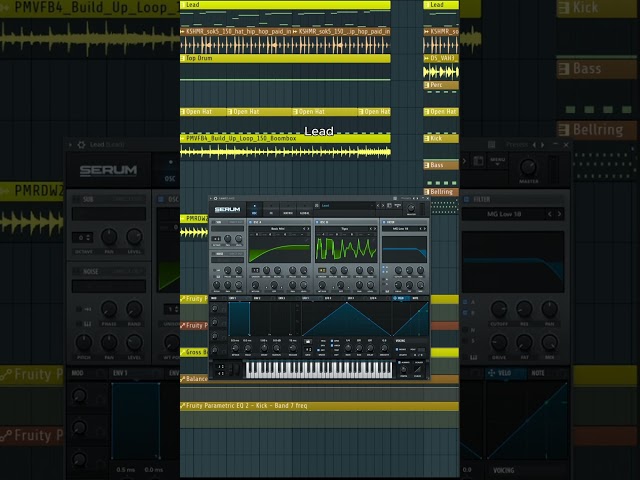Select PMVFB4_Build_Up_Loop_150_Boombox audio clip
640x480 pixels.
tap(285, 139)
